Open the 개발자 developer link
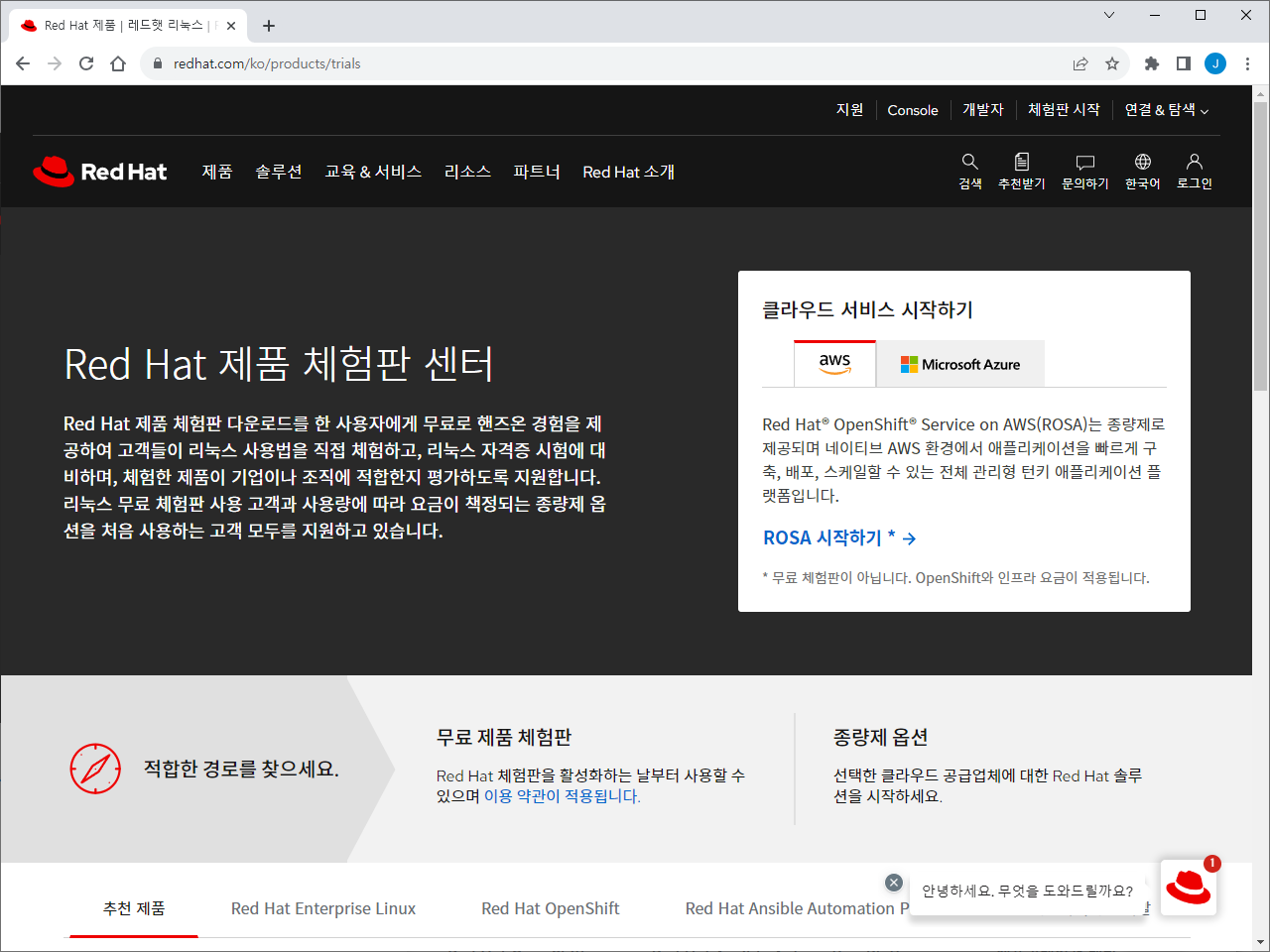The height and width of the screenshot is (952, 1270). 982,110
